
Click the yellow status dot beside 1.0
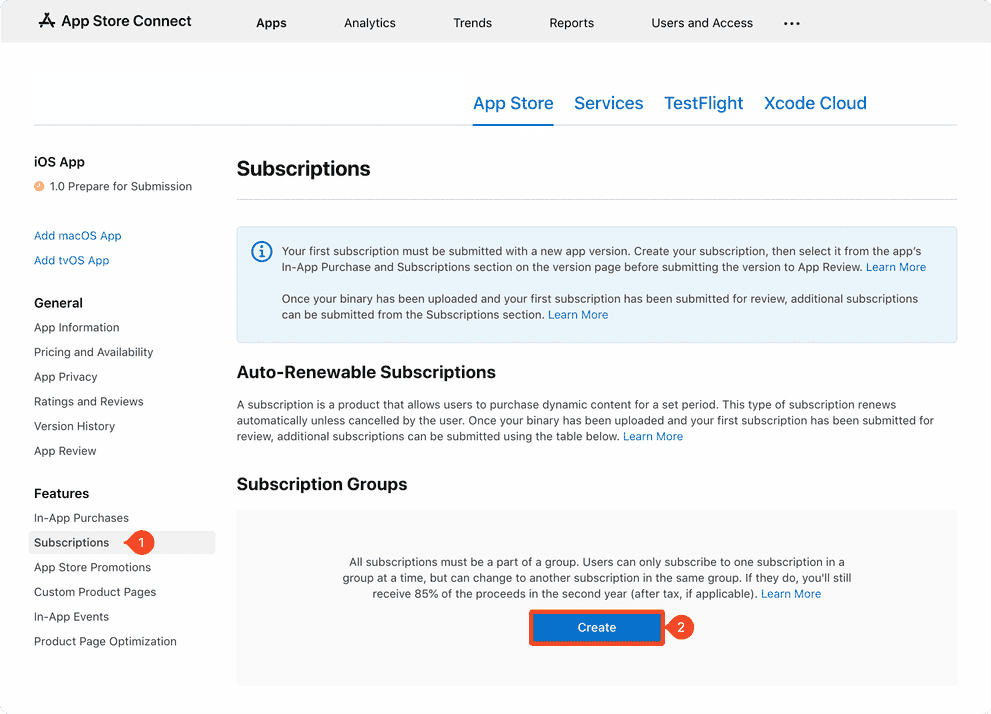tap(39, 187)
